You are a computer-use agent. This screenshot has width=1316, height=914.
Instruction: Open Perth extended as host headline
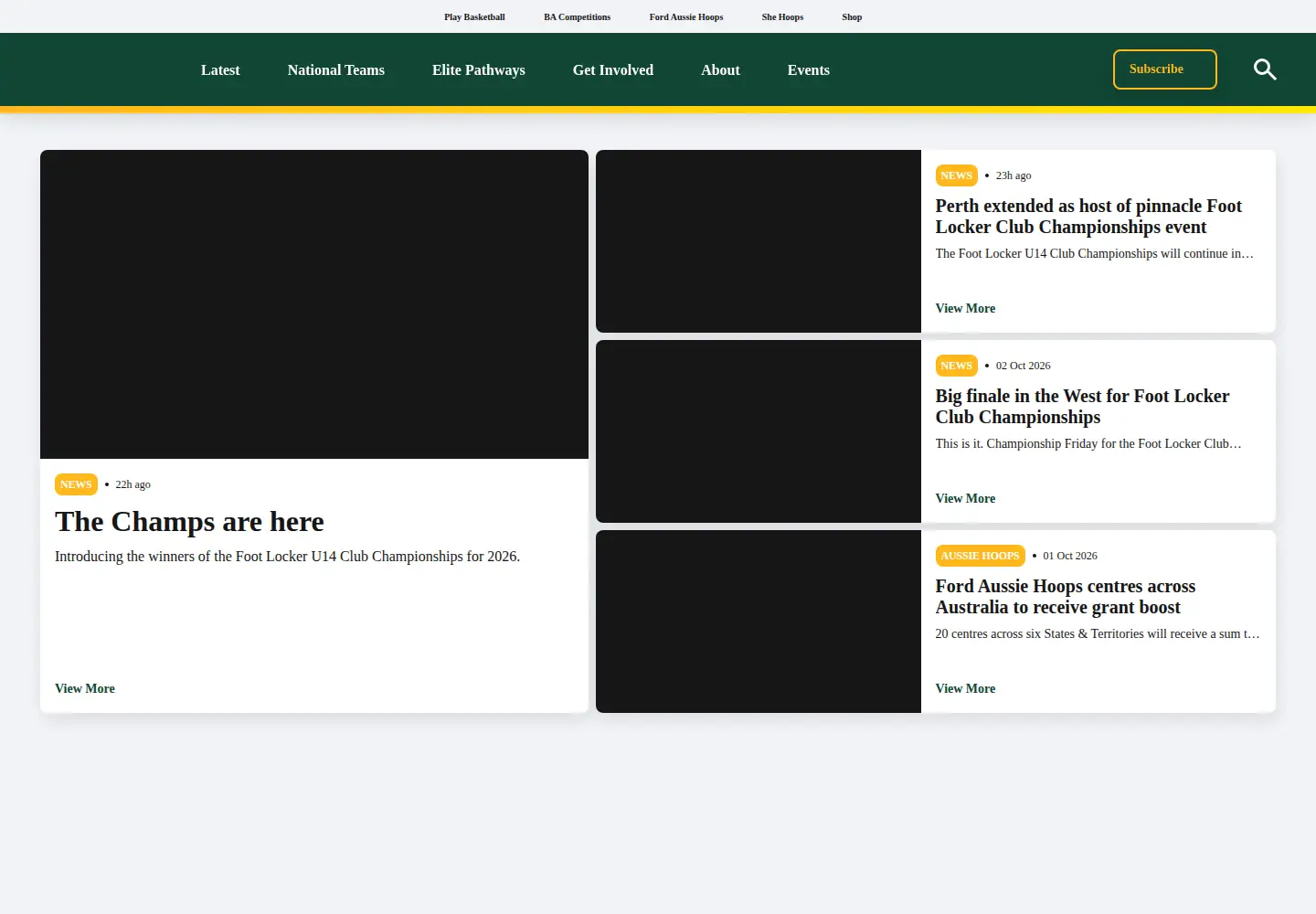[x=1088, y=217]
